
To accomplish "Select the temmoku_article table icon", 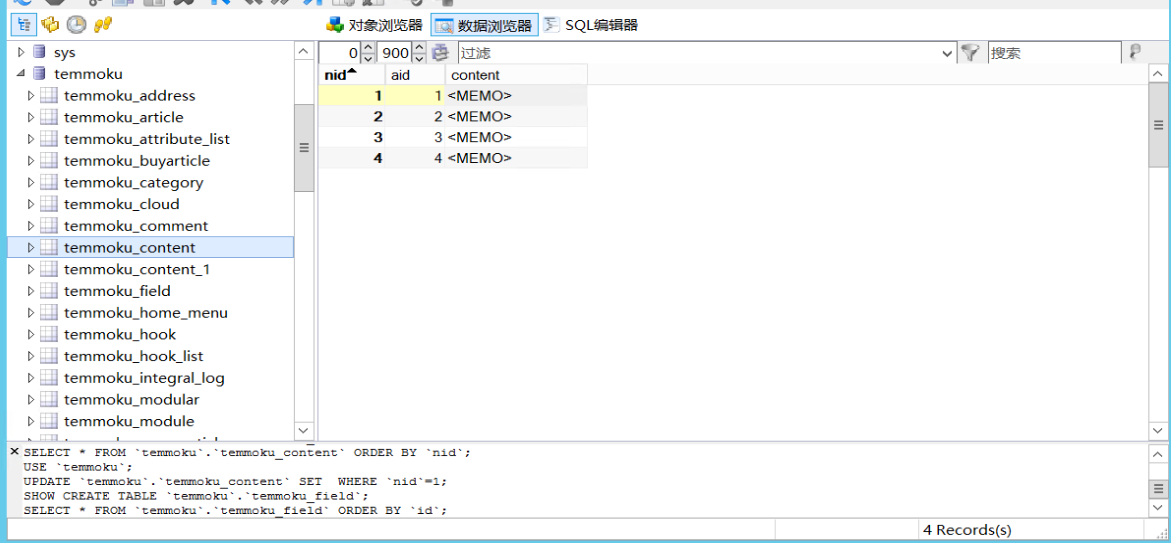I will (49, 117).
